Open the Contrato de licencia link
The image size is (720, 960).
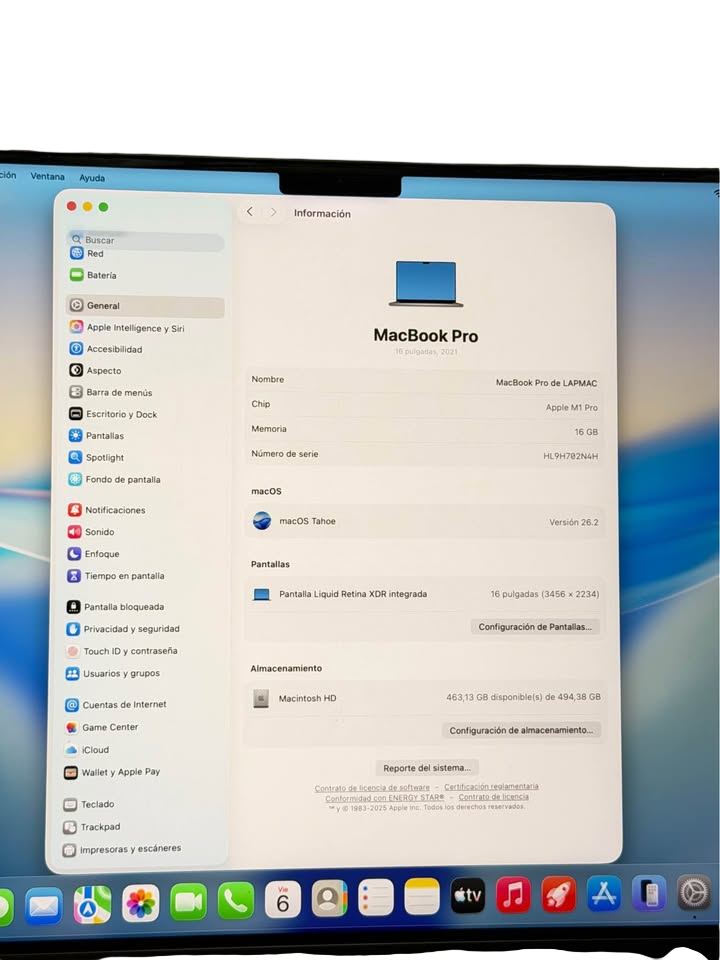[x=493, y=797]
